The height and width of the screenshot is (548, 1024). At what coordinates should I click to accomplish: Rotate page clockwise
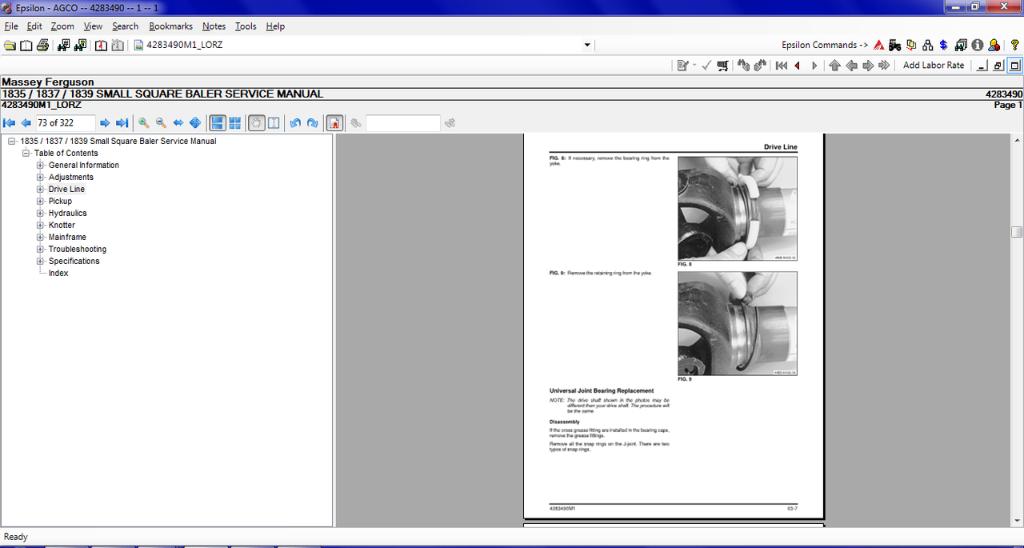pyautogui.click(x=312, y=123)
